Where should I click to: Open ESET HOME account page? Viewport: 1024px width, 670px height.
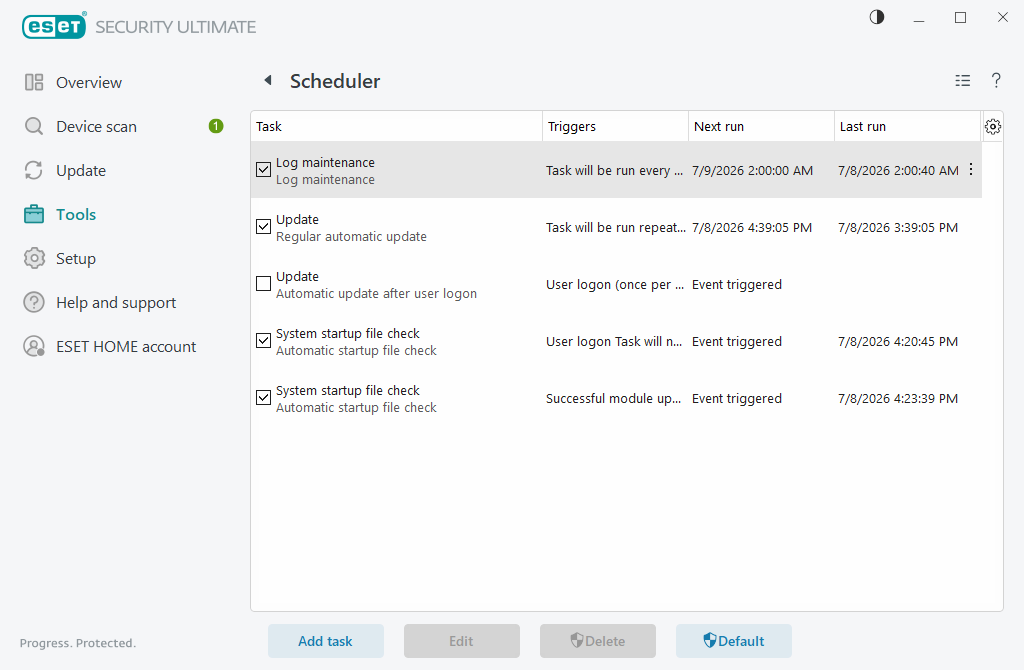[x=125, y=347]
